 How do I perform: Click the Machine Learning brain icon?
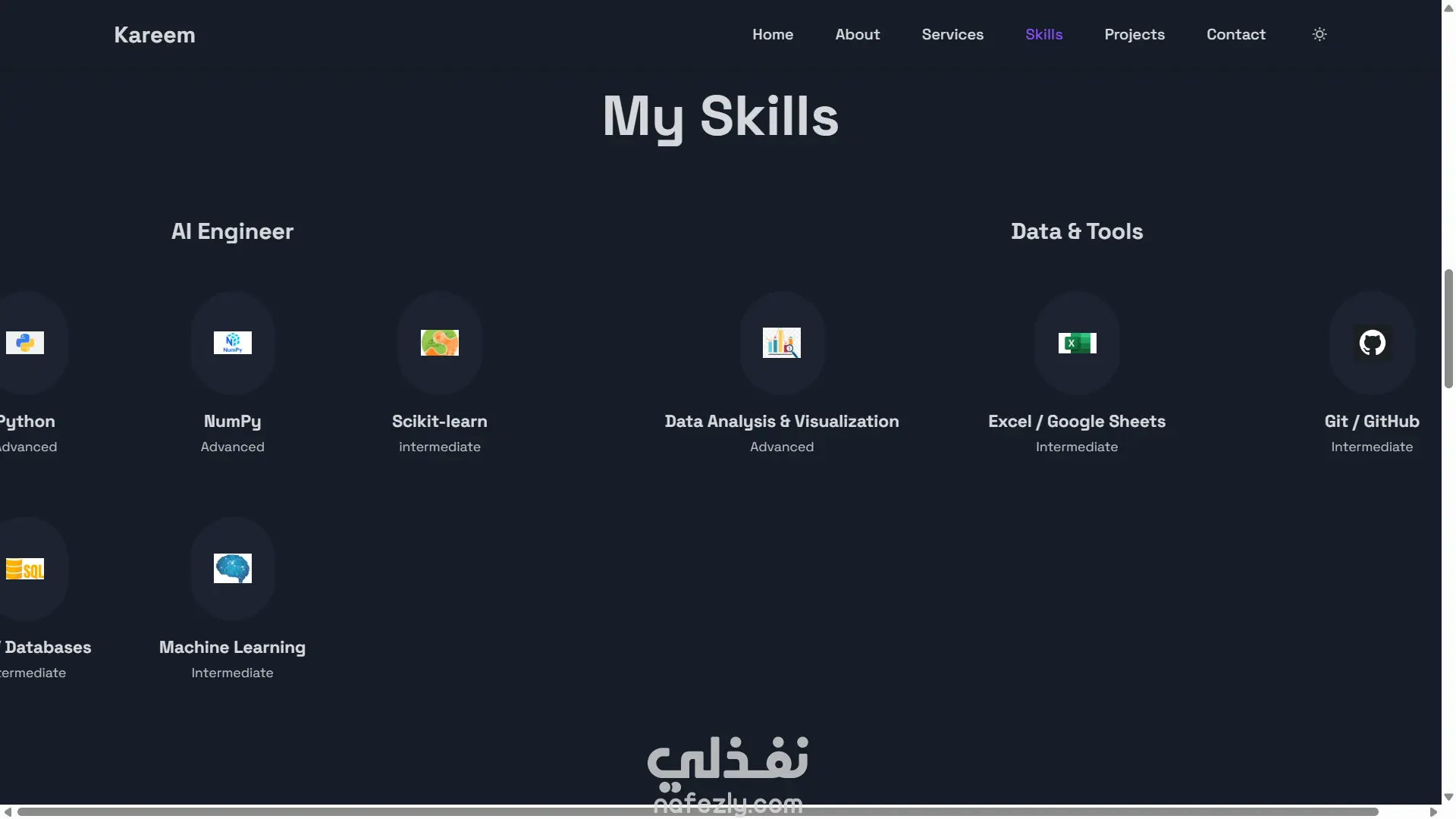pyautogui.click(x=232, y=569)
